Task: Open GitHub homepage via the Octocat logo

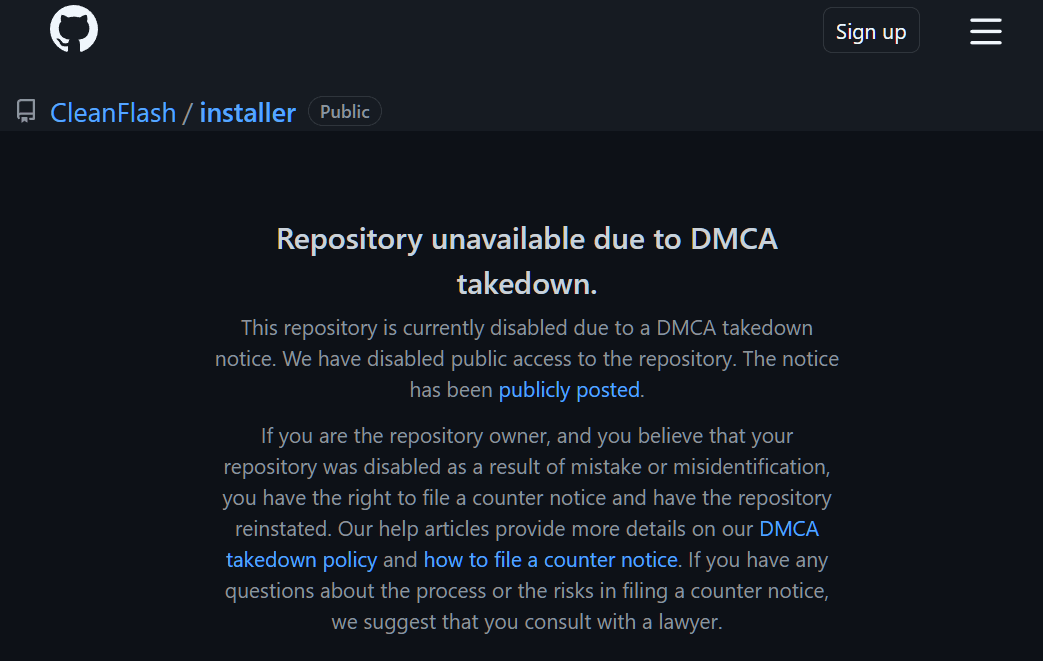Action: point(74,29)
